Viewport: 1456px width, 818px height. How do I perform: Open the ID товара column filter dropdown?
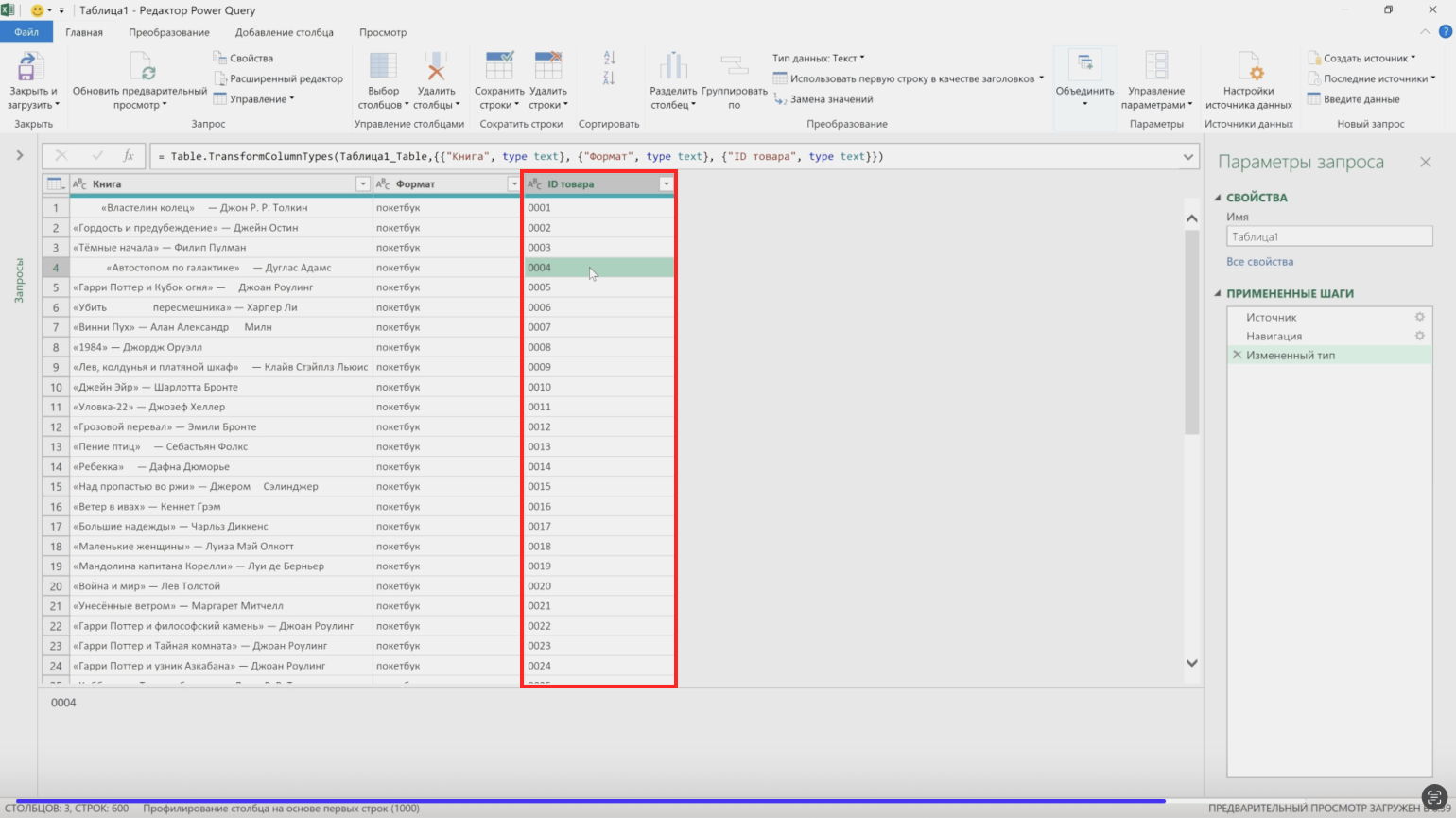pos(666,184)
